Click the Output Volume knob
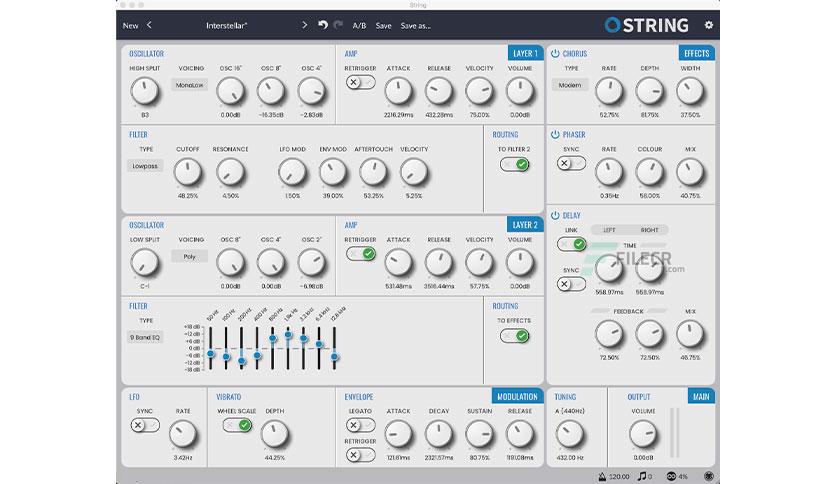 (x=643, y=434)
